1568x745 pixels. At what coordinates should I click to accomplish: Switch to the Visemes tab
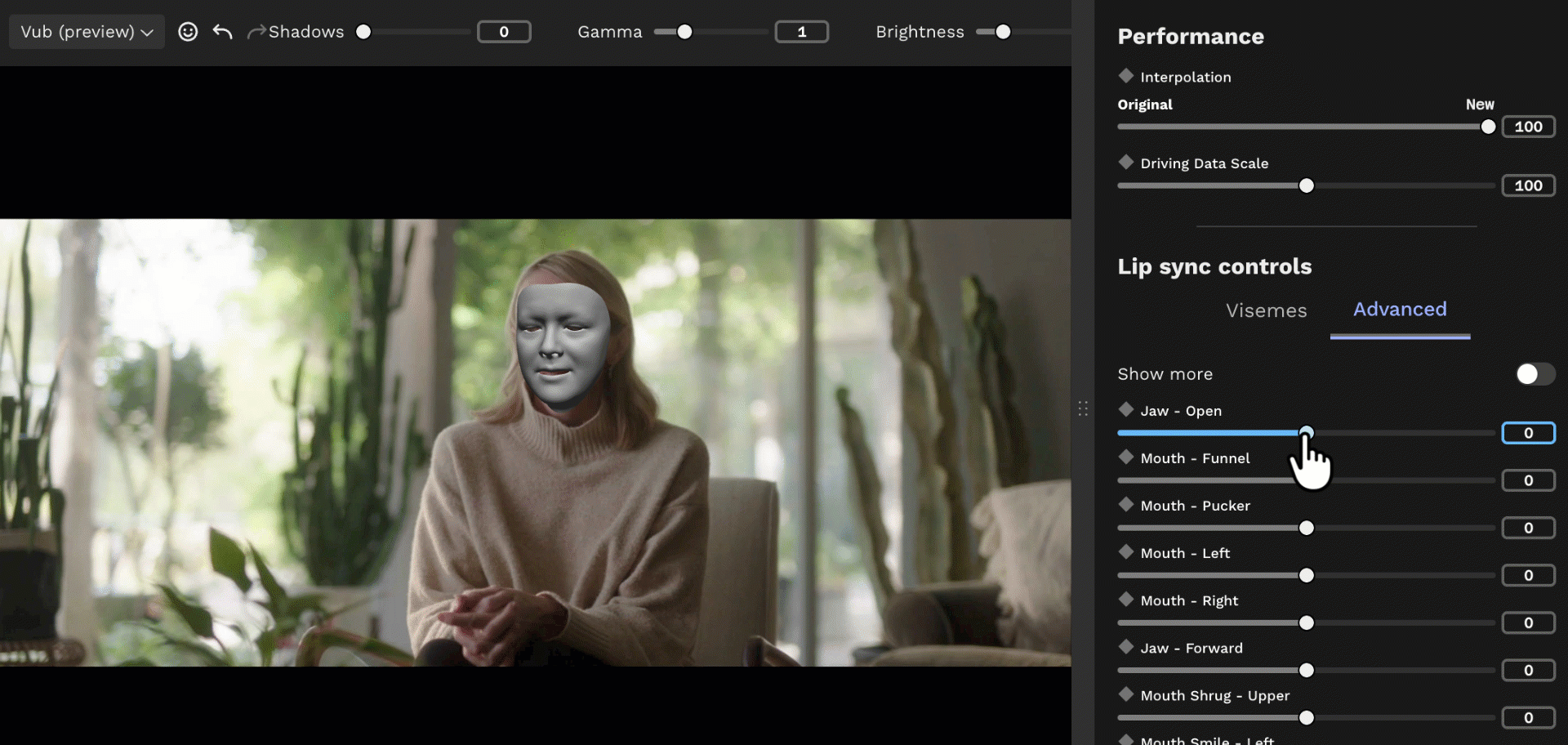(1266, 310)
